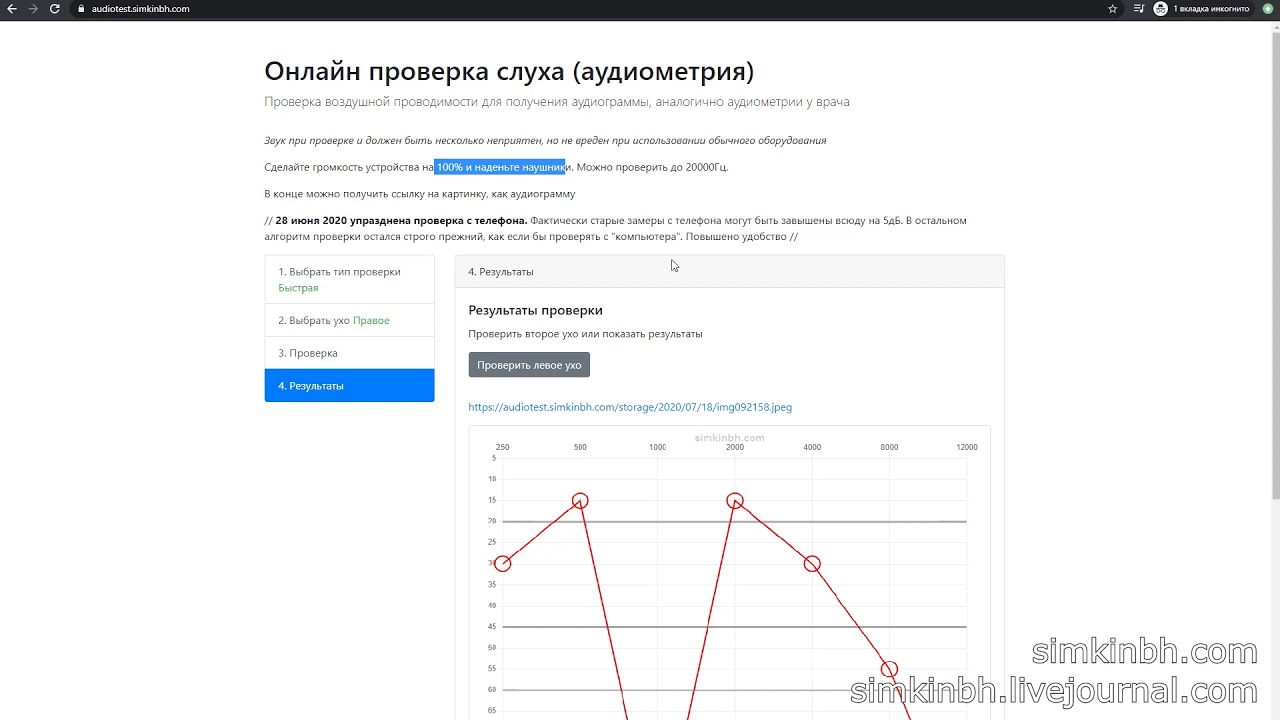Click the Проверить левое ухо button

pyautogui.click(x=529, y=365)
